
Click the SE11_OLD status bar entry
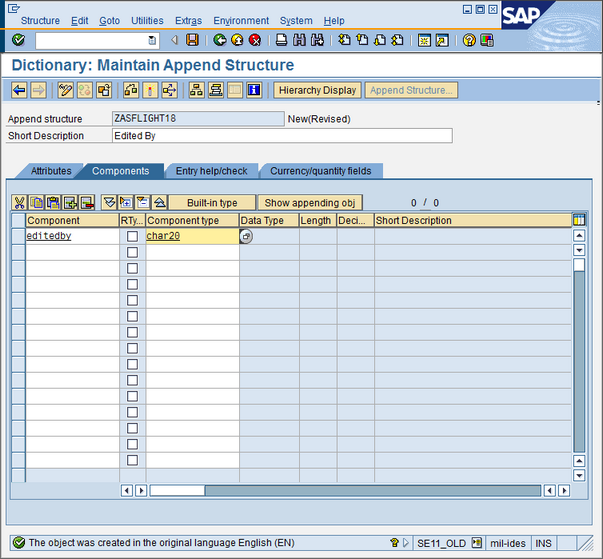click(441, 543)
